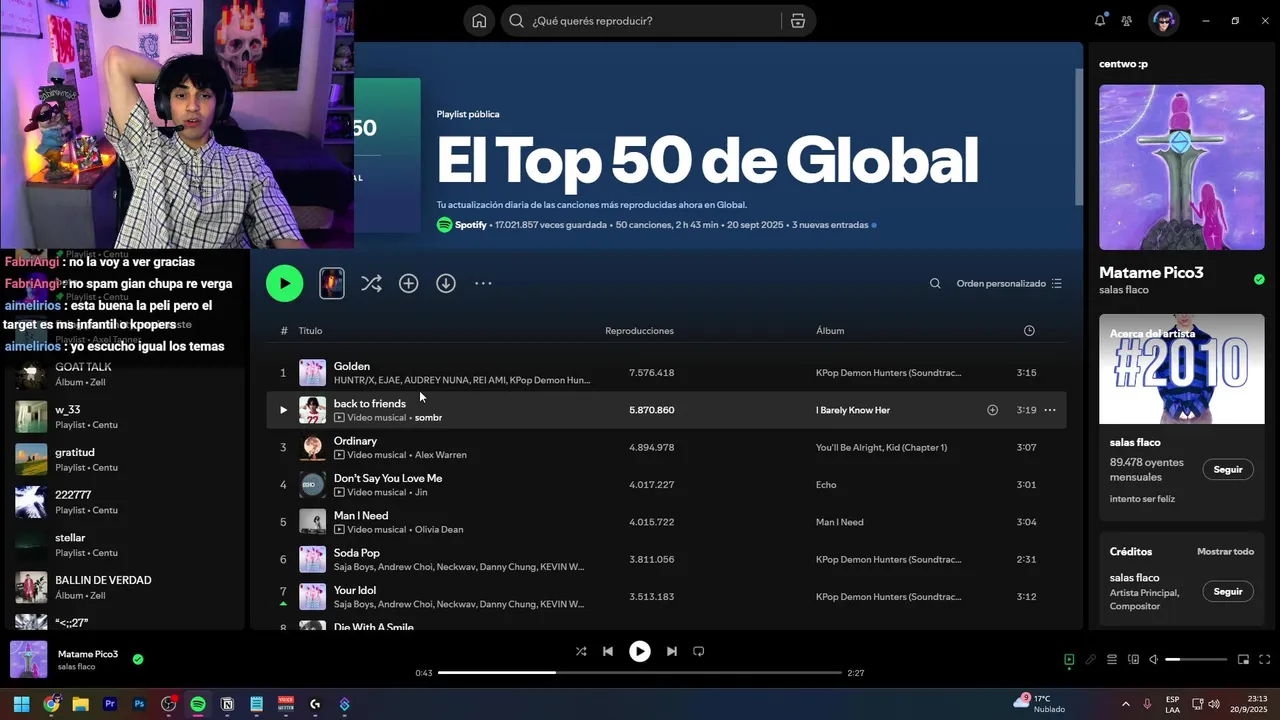Play the 'back to friends' track

[x=283, y=410]
